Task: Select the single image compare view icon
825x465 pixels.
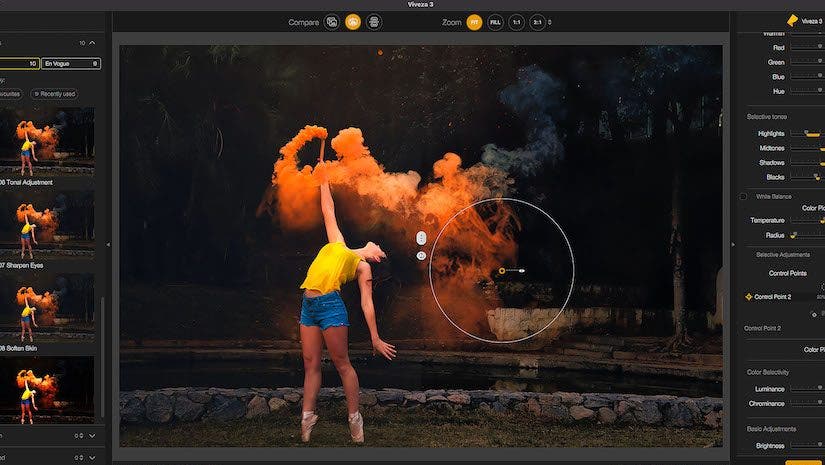Action: (331, 22)
